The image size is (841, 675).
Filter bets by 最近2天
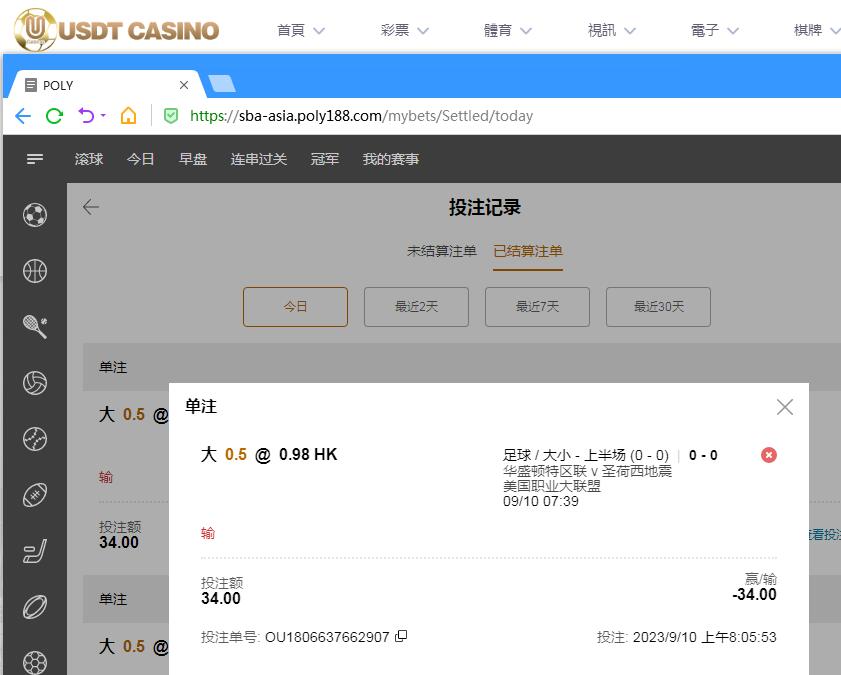click(x=416, y=307)
